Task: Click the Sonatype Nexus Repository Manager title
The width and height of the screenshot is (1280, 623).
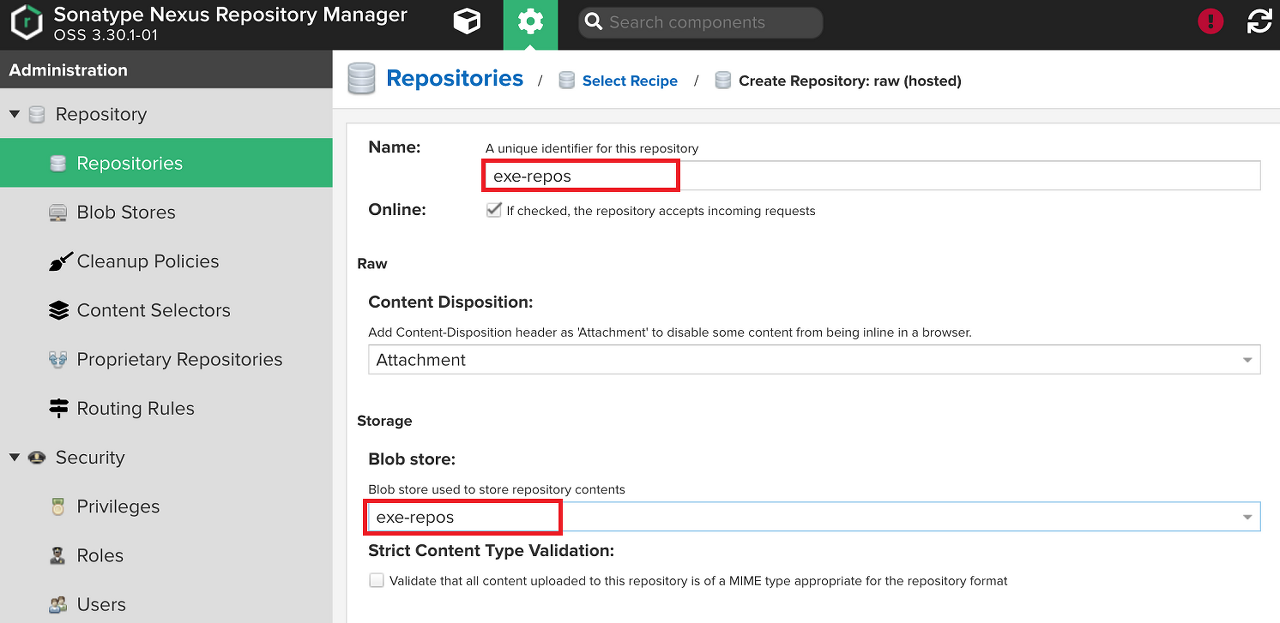Action: pyautogui.click(x=231, y=15)
